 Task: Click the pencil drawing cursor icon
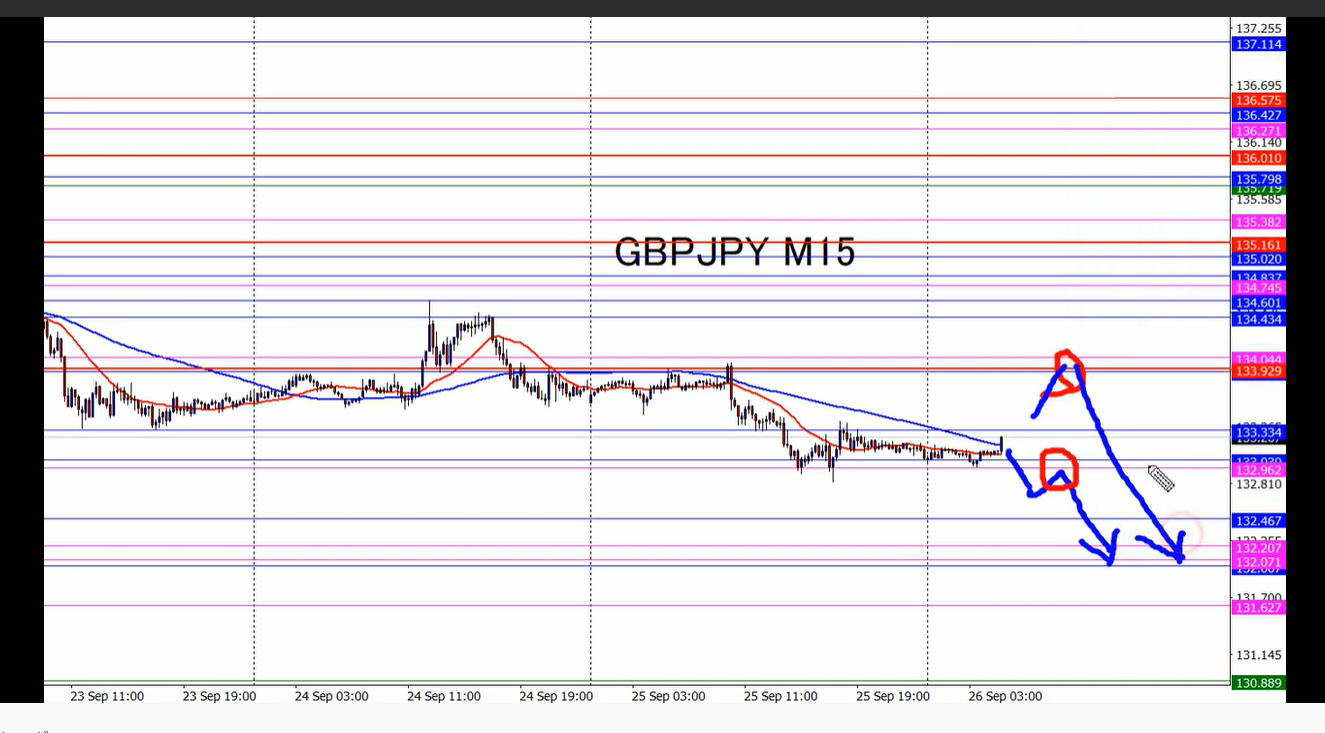click(1160, 479)
